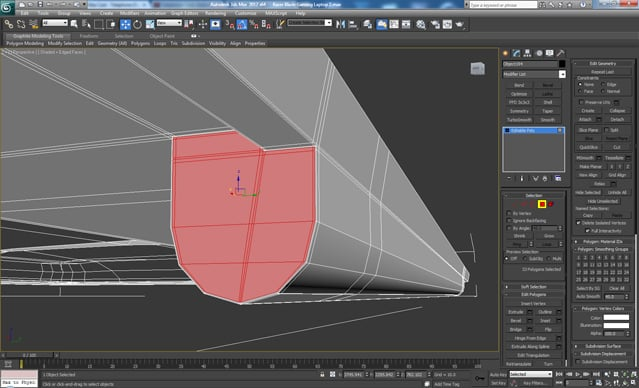Expand the Polygon: Material IDs rollout
Image resolution: width=639 pixels, height=388 pixels.
coord(603,242)
